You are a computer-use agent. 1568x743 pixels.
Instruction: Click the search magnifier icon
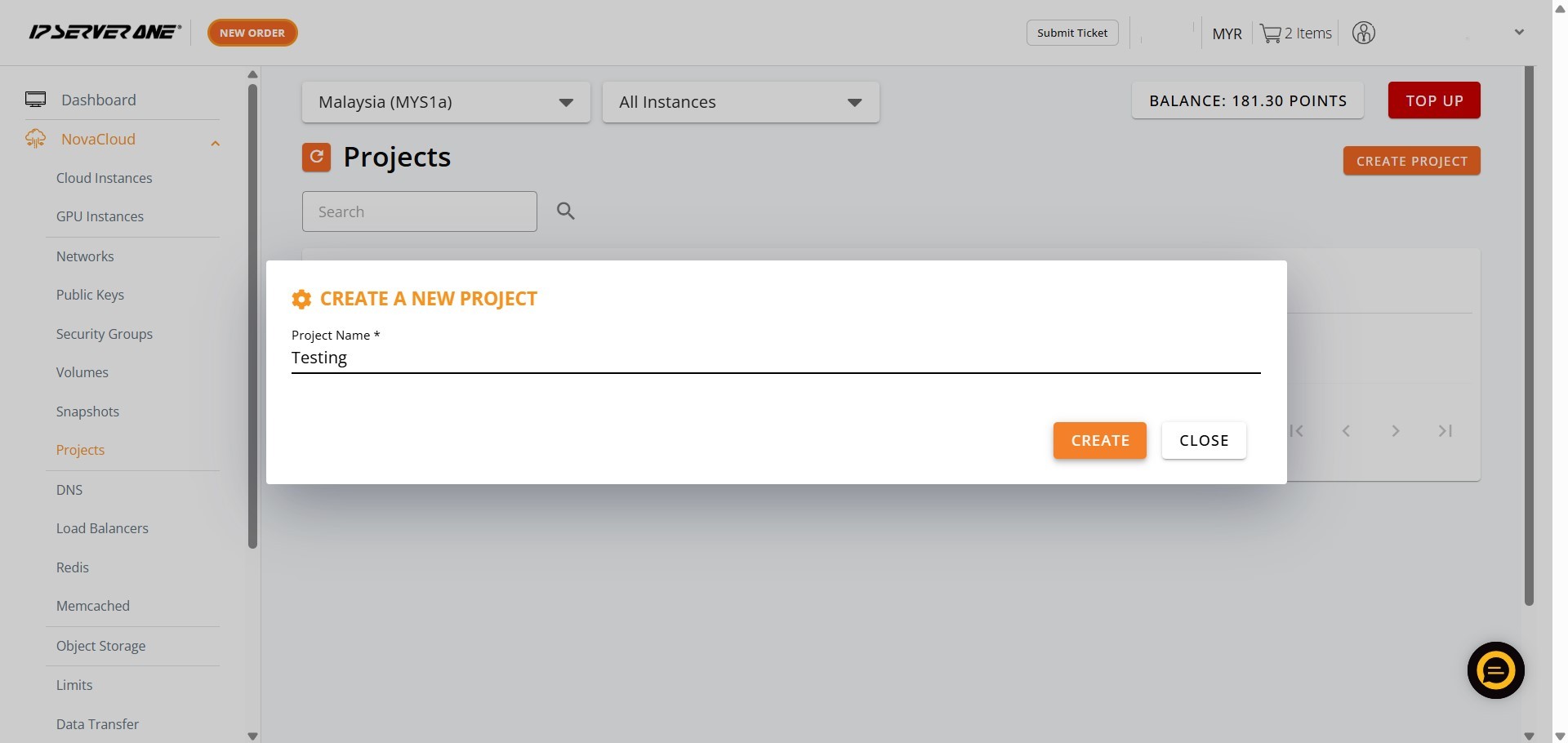(x=565, y=211)
